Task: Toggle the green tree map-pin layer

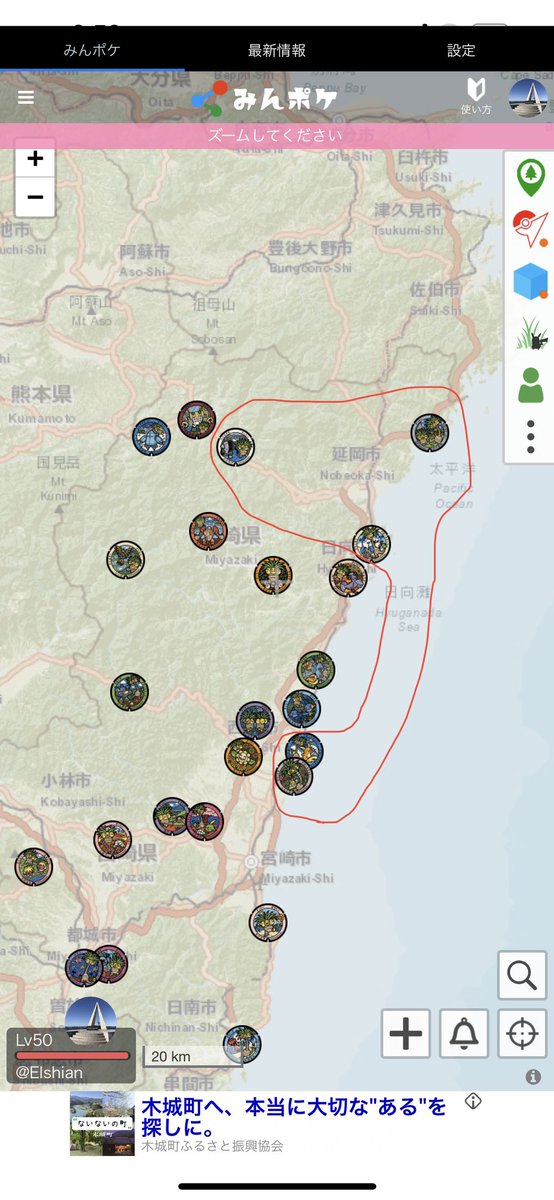Action: (x=530, y=178)
